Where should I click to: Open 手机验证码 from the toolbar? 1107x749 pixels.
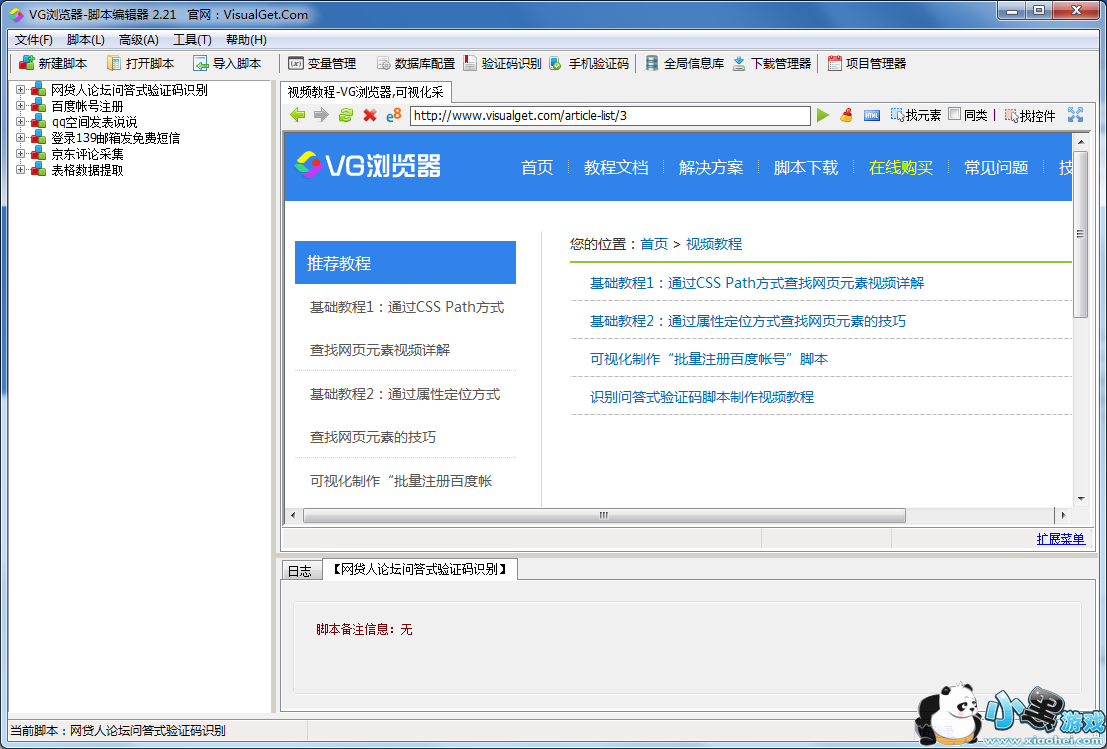589,64
